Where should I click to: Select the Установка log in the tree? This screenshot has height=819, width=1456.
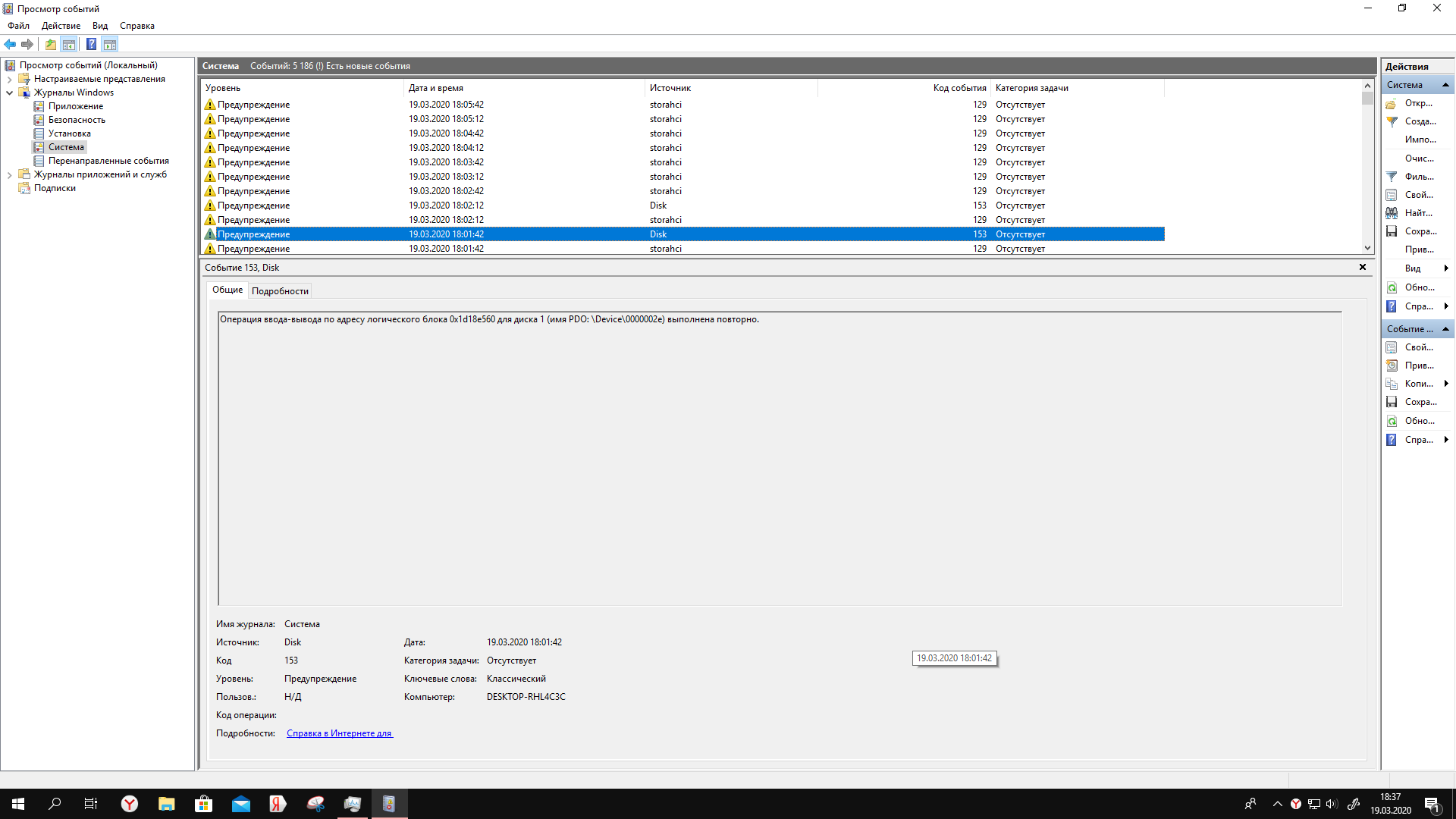70,133
